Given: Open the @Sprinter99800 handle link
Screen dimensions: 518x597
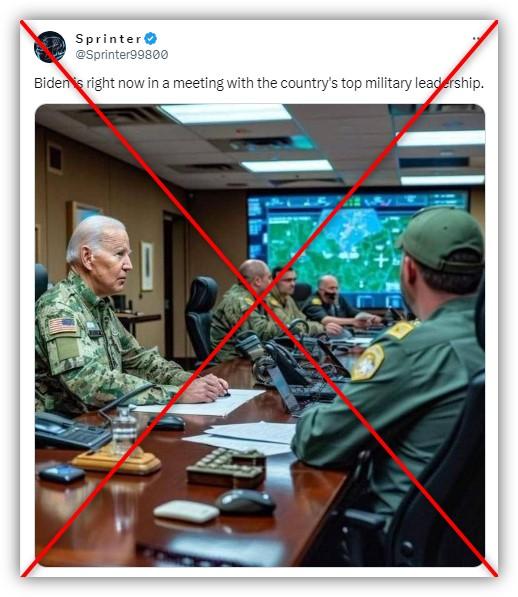Looking at the screenshot, I should coord(122,54).
